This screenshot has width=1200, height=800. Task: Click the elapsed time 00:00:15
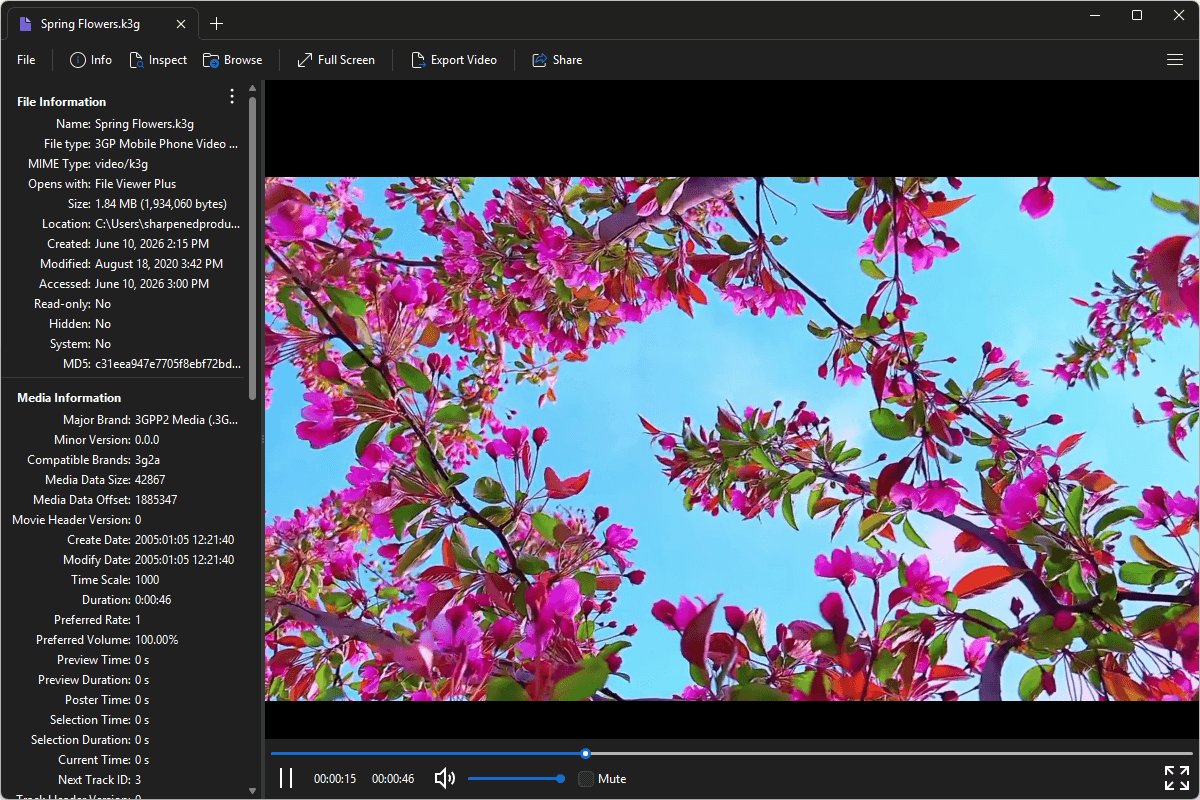tap(335, 779)
